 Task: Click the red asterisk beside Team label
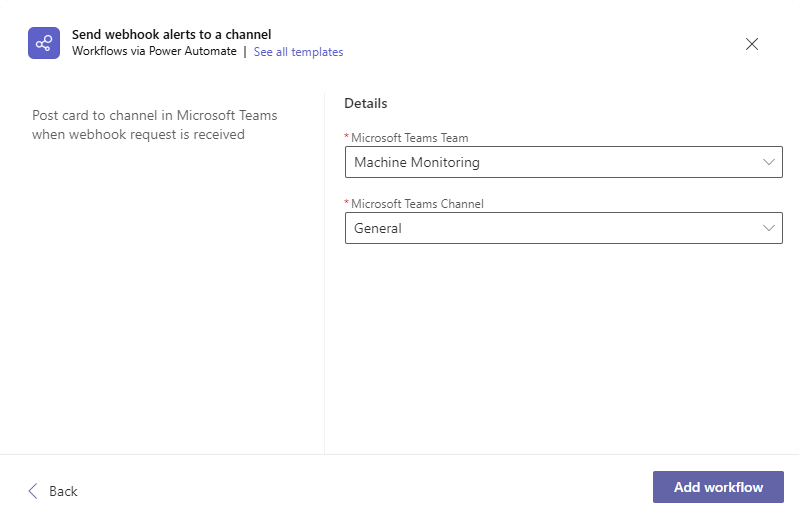coord(347,136)
